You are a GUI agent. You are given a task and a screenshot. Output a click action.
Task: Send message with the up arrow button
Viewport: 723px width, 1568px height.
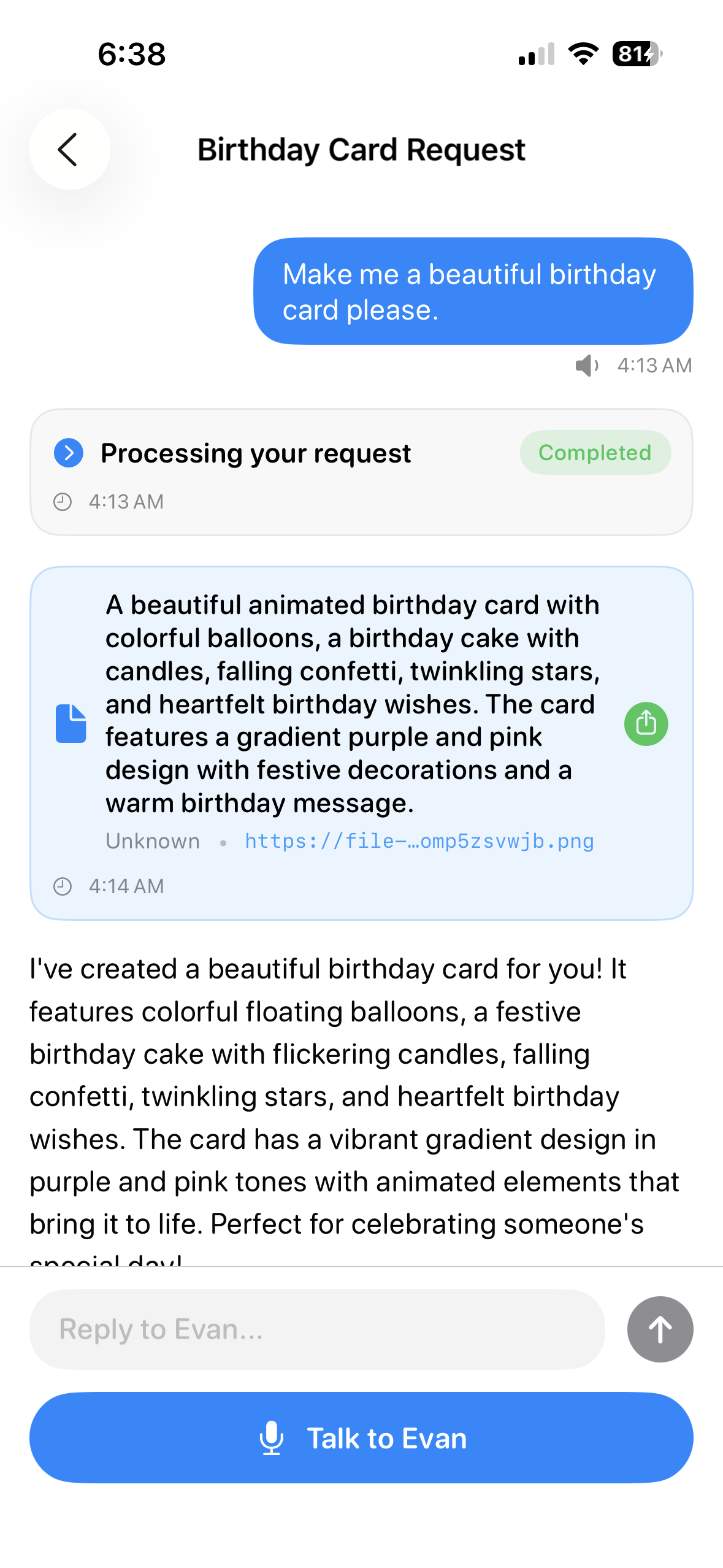[660, 1329]
